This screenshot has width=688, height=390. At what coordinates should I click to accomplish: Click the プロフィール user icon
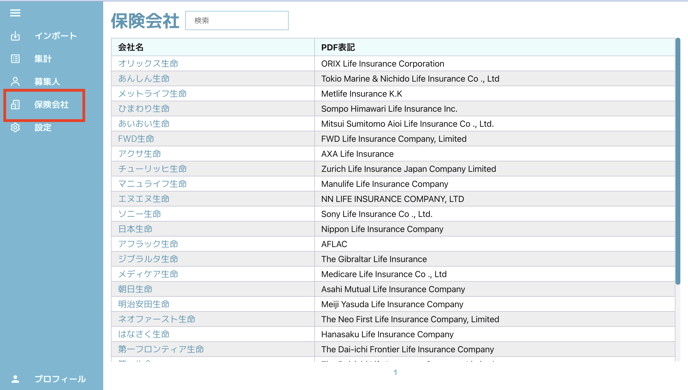coord(15,379)
